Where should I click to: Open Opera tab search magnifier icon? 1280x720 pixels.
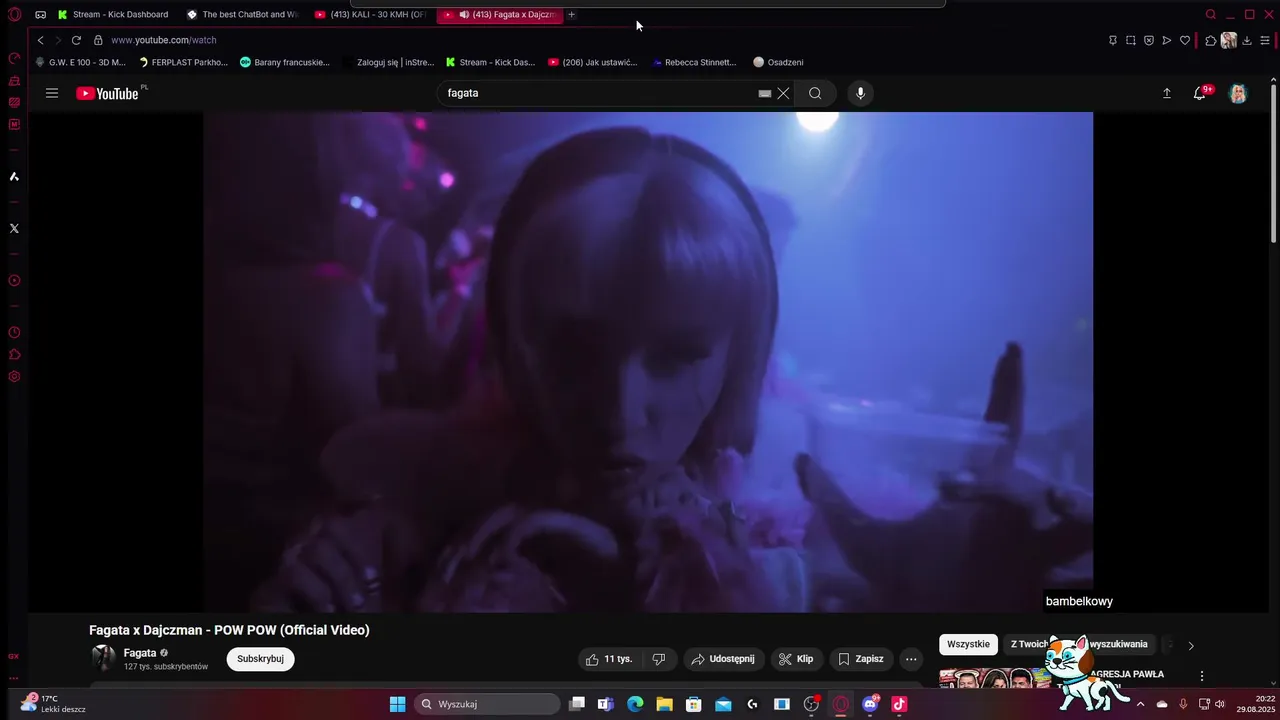coord(1210,15)
